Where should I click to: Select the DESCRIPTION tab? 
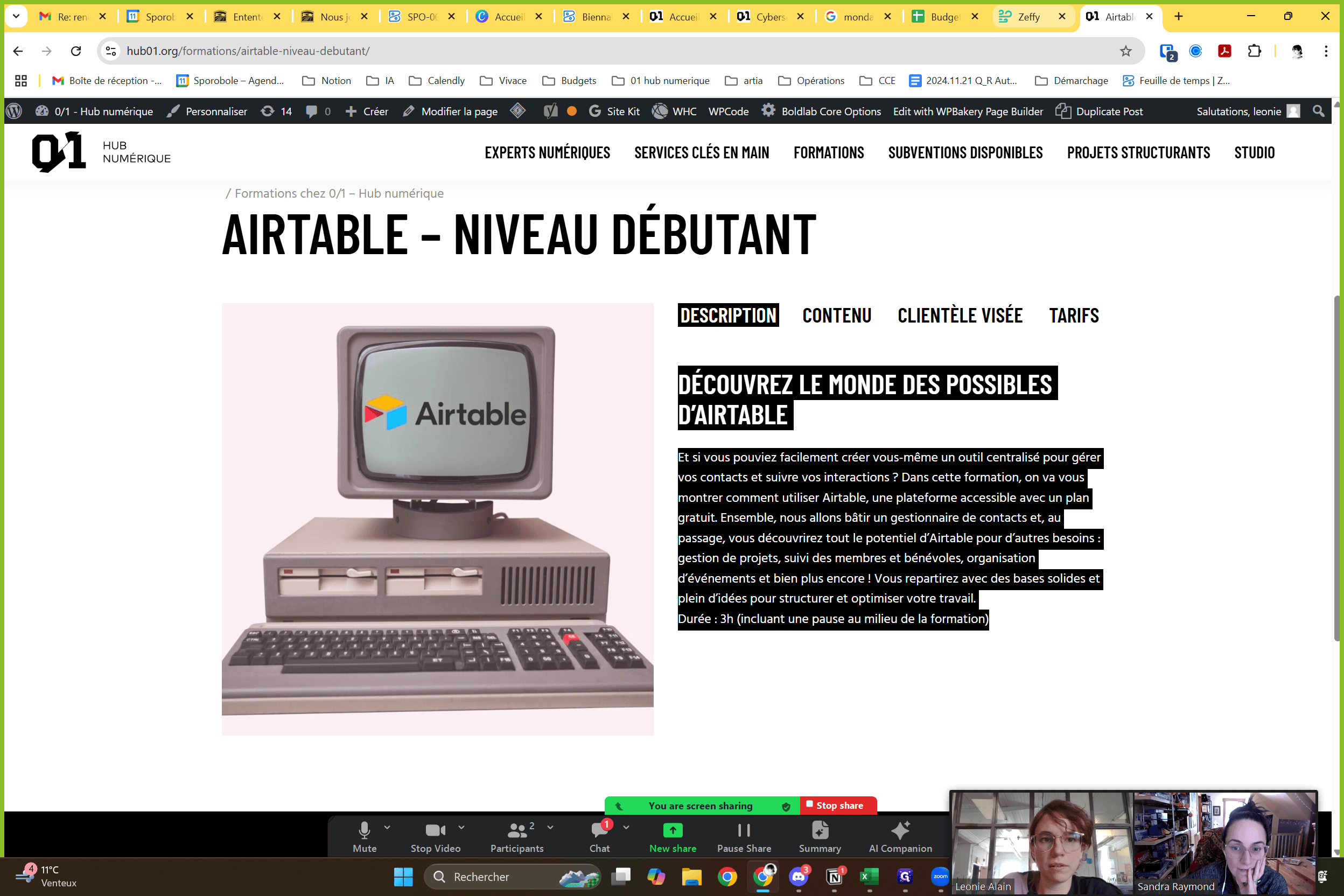[728, 316]
